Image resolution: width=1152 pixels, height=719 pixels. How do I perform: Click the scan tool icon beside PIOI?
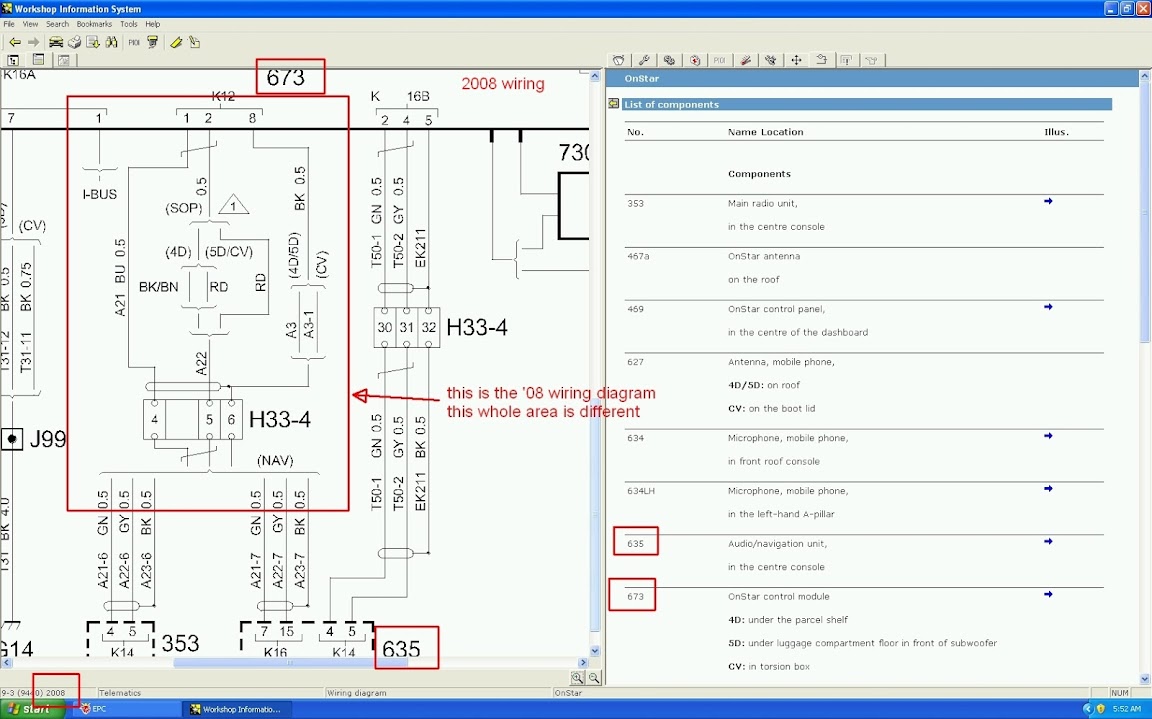153,43
